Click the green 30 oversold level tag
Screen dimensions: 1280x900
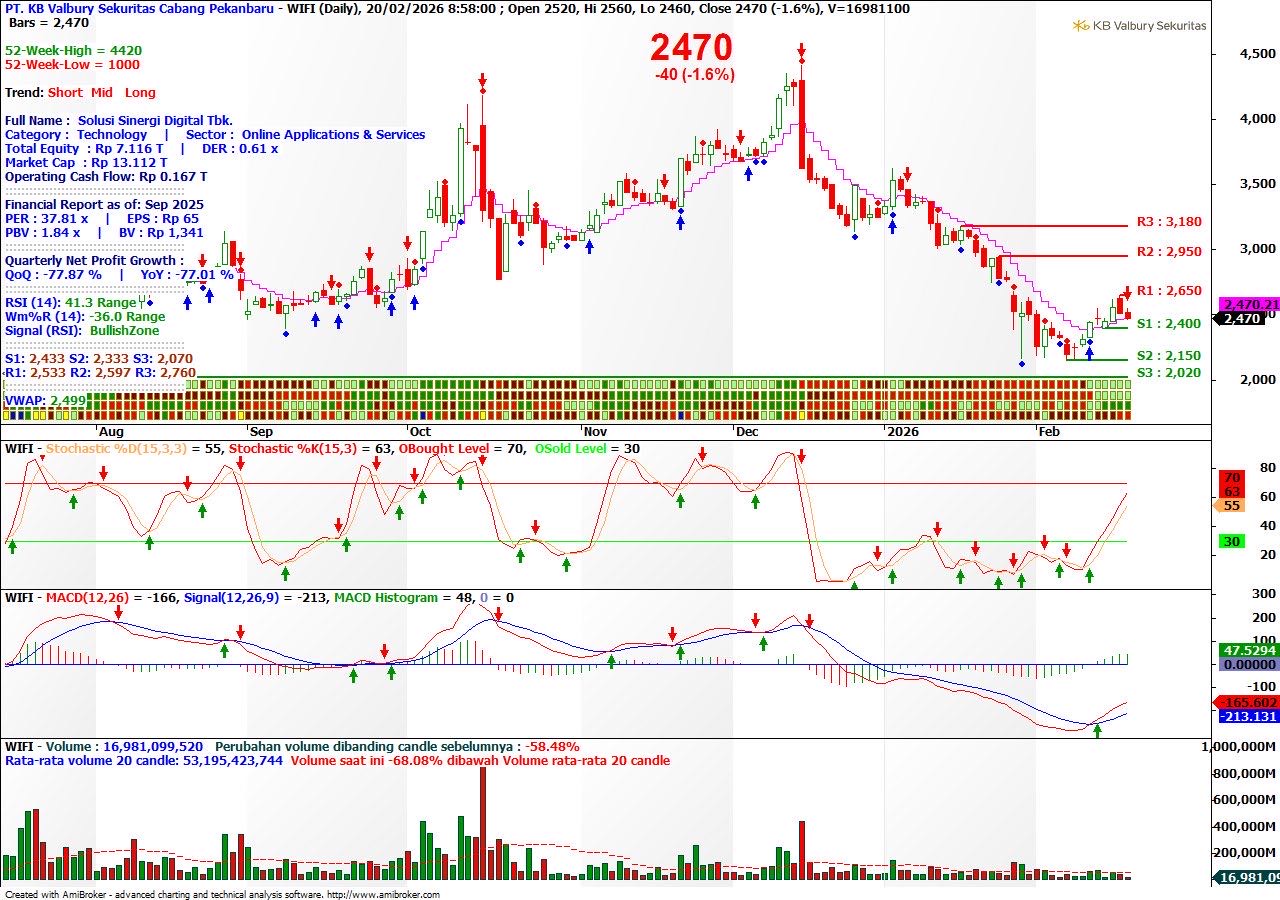click(1232, 541)
